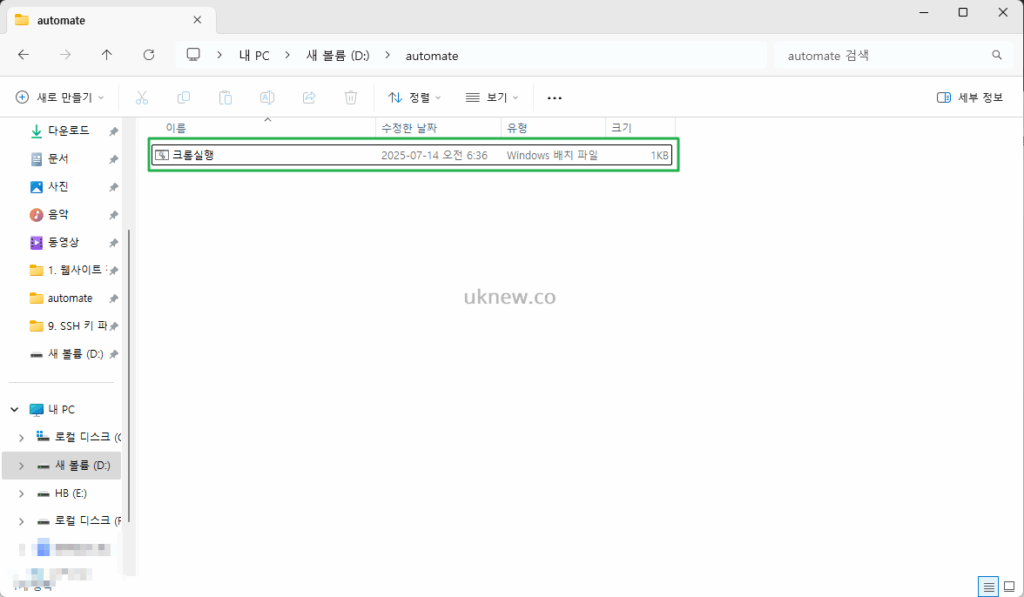
Task: Click the back navigation arrow
Action: tap(24, 55)
